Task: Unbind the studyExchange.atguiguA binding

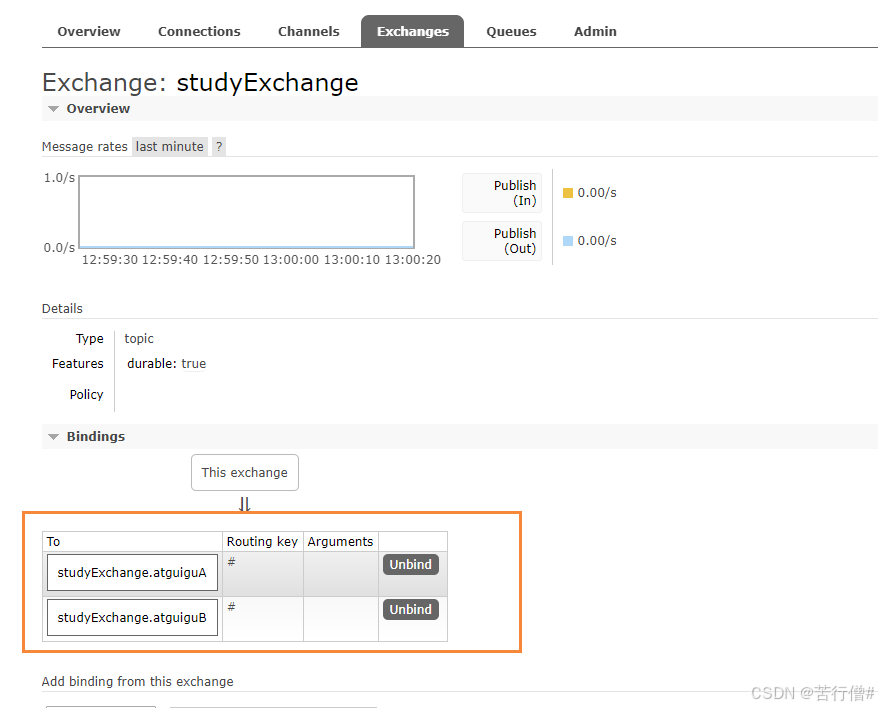Action: point(410,564)
